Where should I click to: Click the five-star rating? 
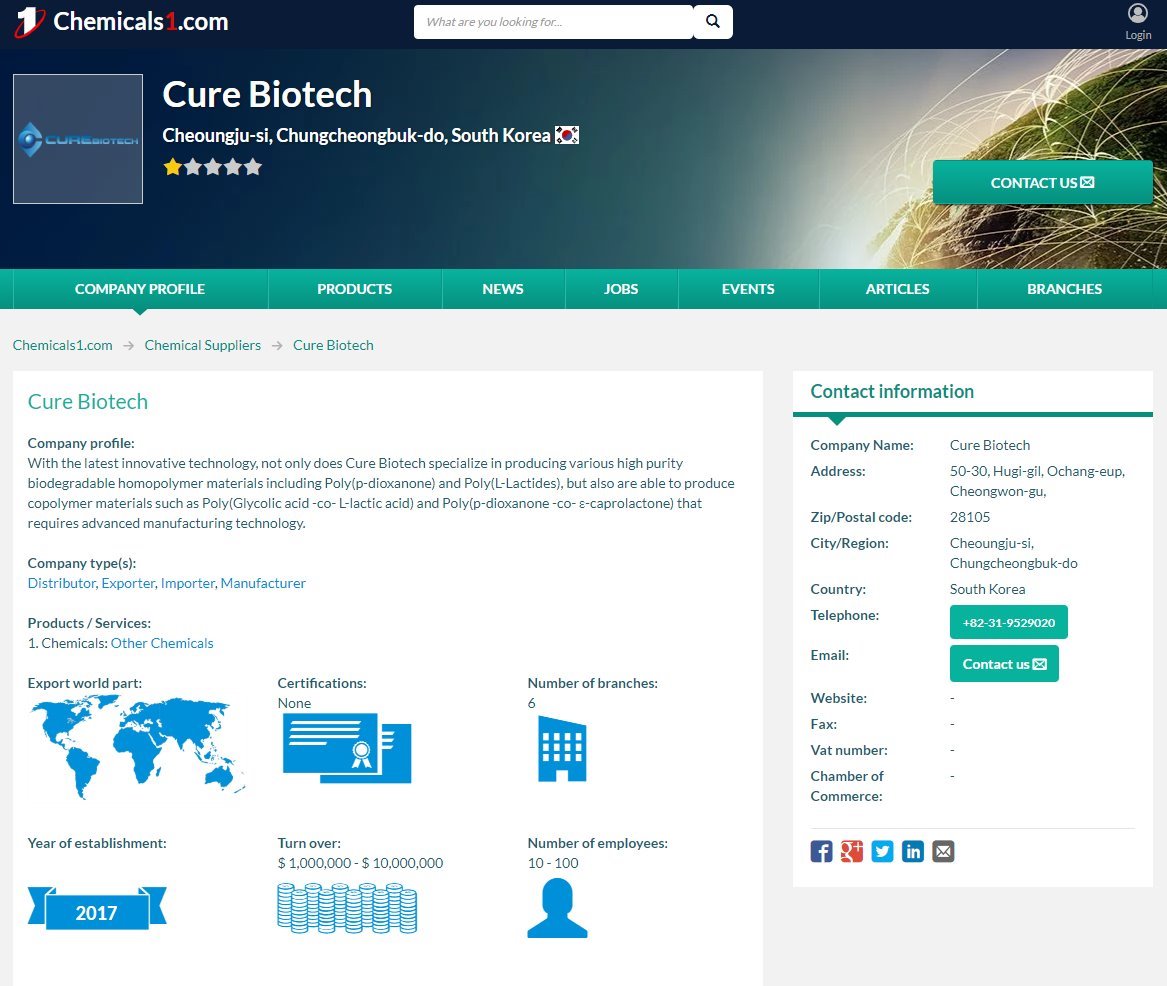pyautogui.click(x=213, y=167)
